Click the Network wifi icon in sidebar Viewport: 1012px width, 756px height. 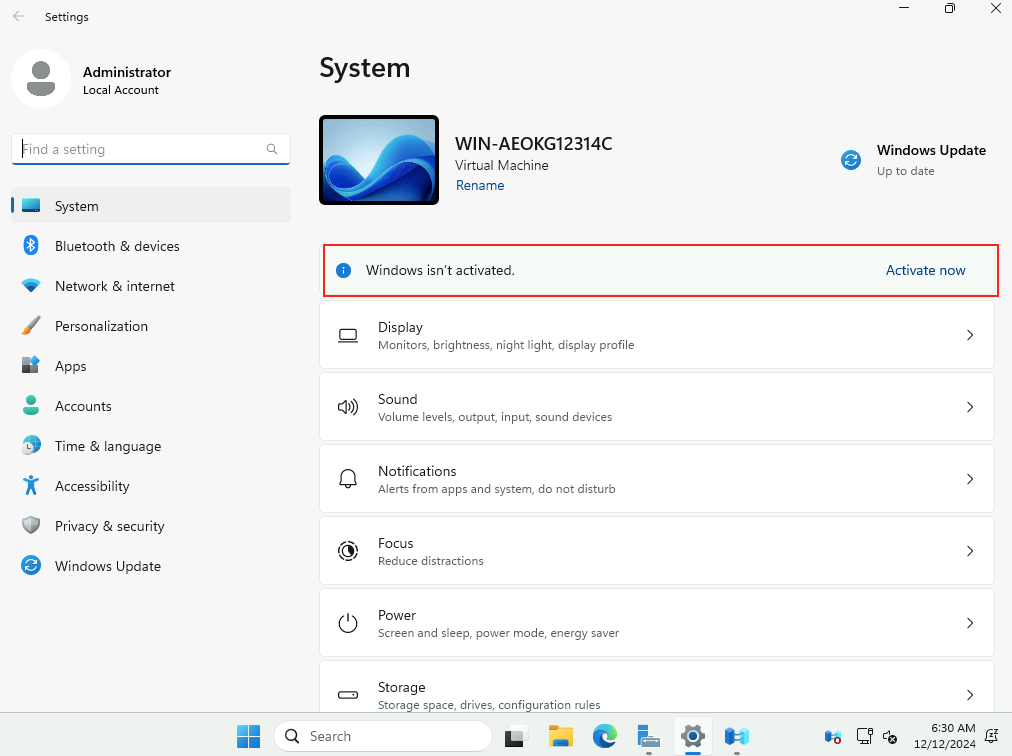[x=31, y=285]
